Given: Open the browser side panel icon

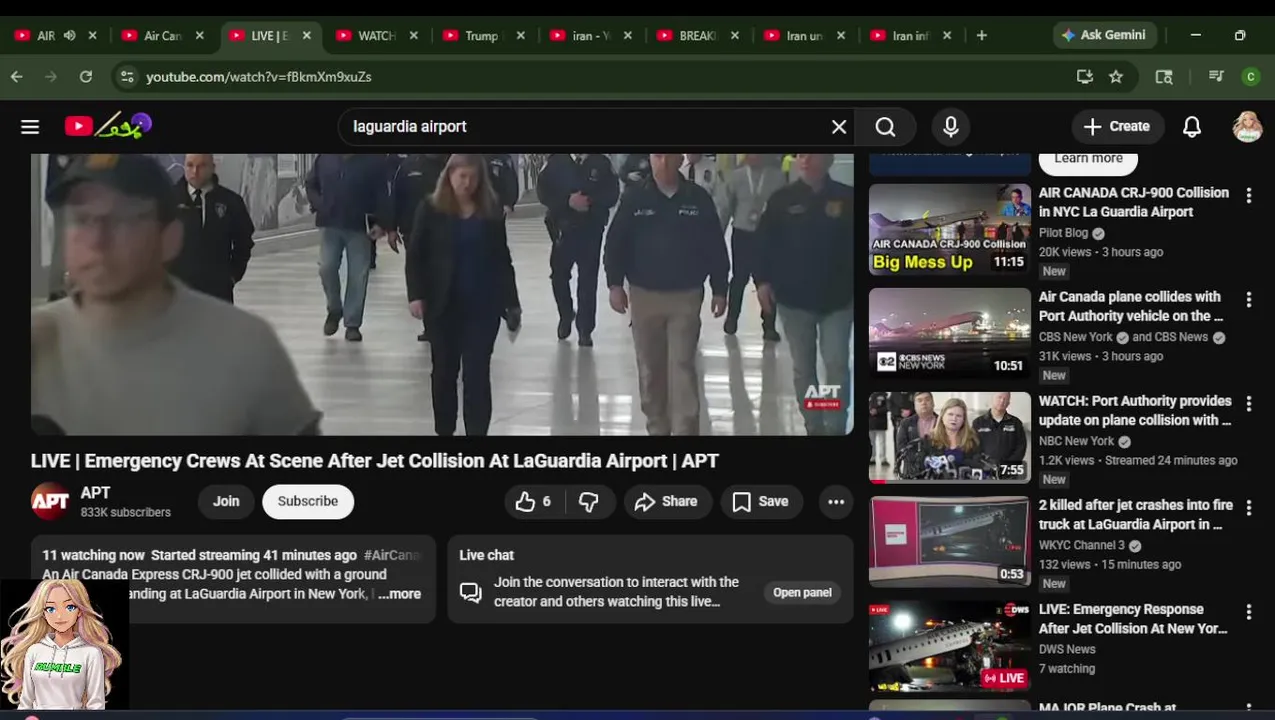Looking at the screenshot, I should tap(1164, 77).
